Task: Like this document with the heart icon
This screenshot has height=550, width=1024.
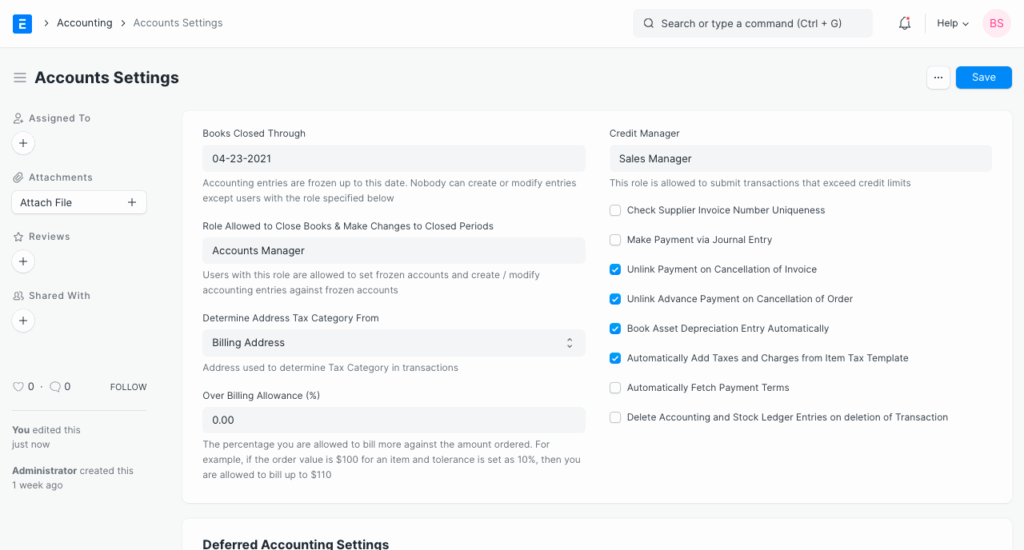Action: 17,387
